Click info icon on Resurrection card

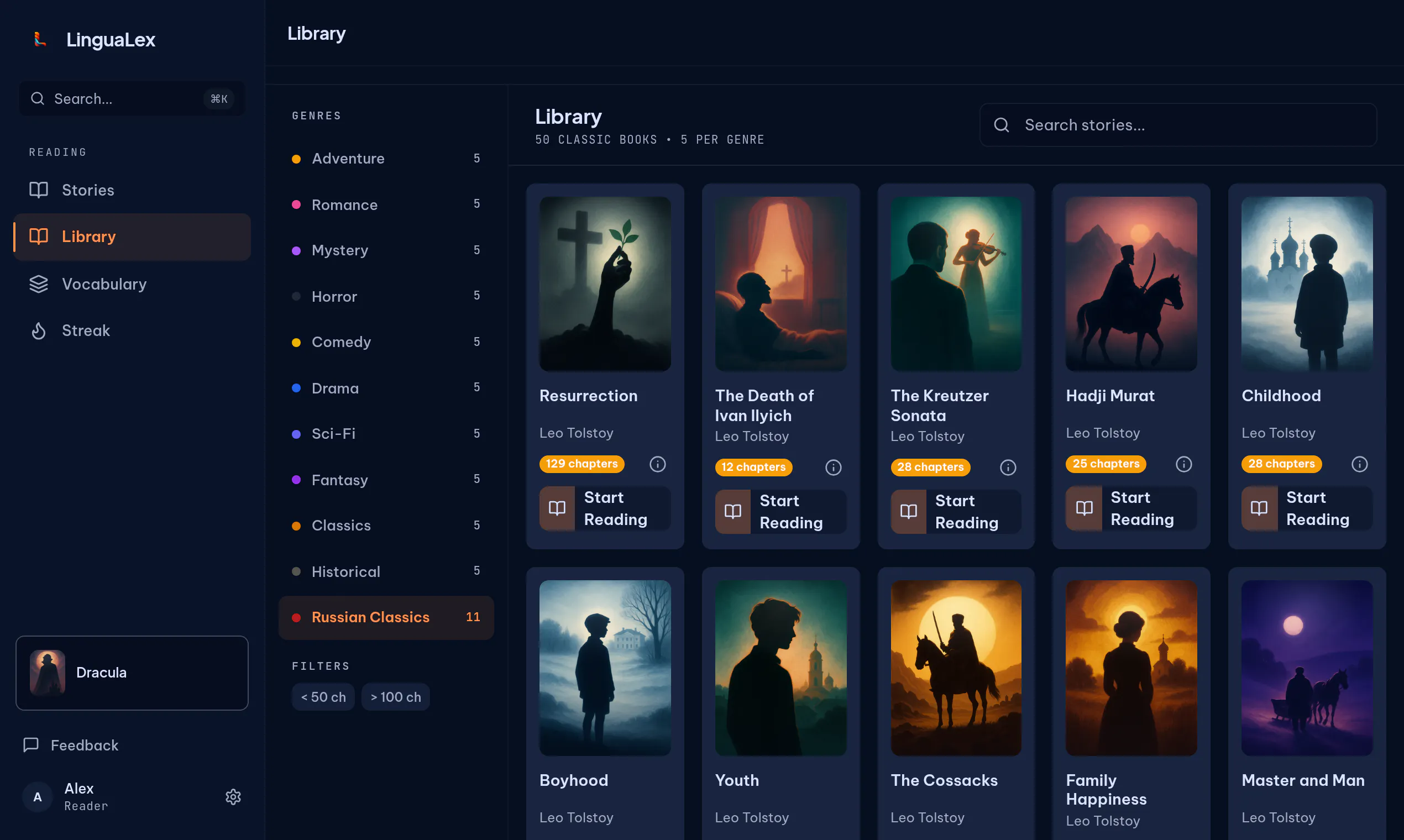click(x=657, y=464)
